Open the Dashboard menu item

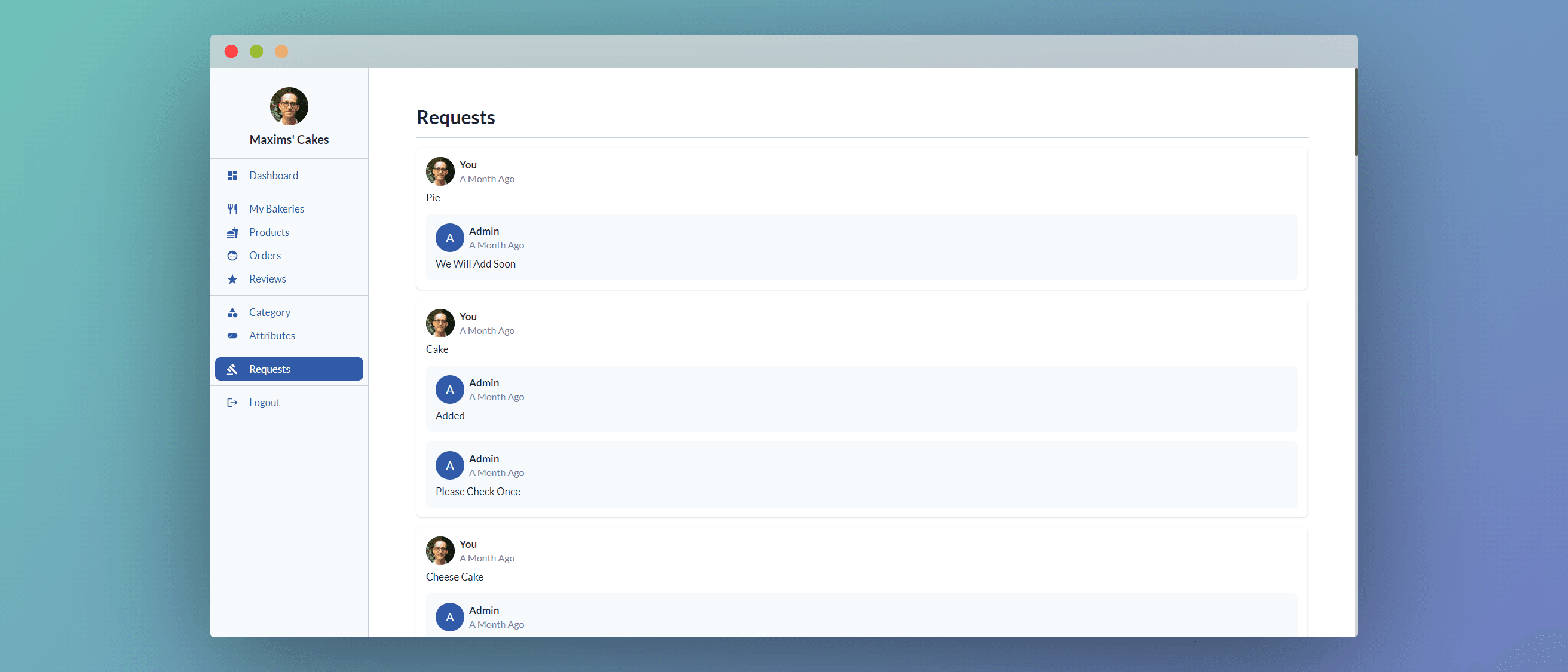tap(273, 175)
